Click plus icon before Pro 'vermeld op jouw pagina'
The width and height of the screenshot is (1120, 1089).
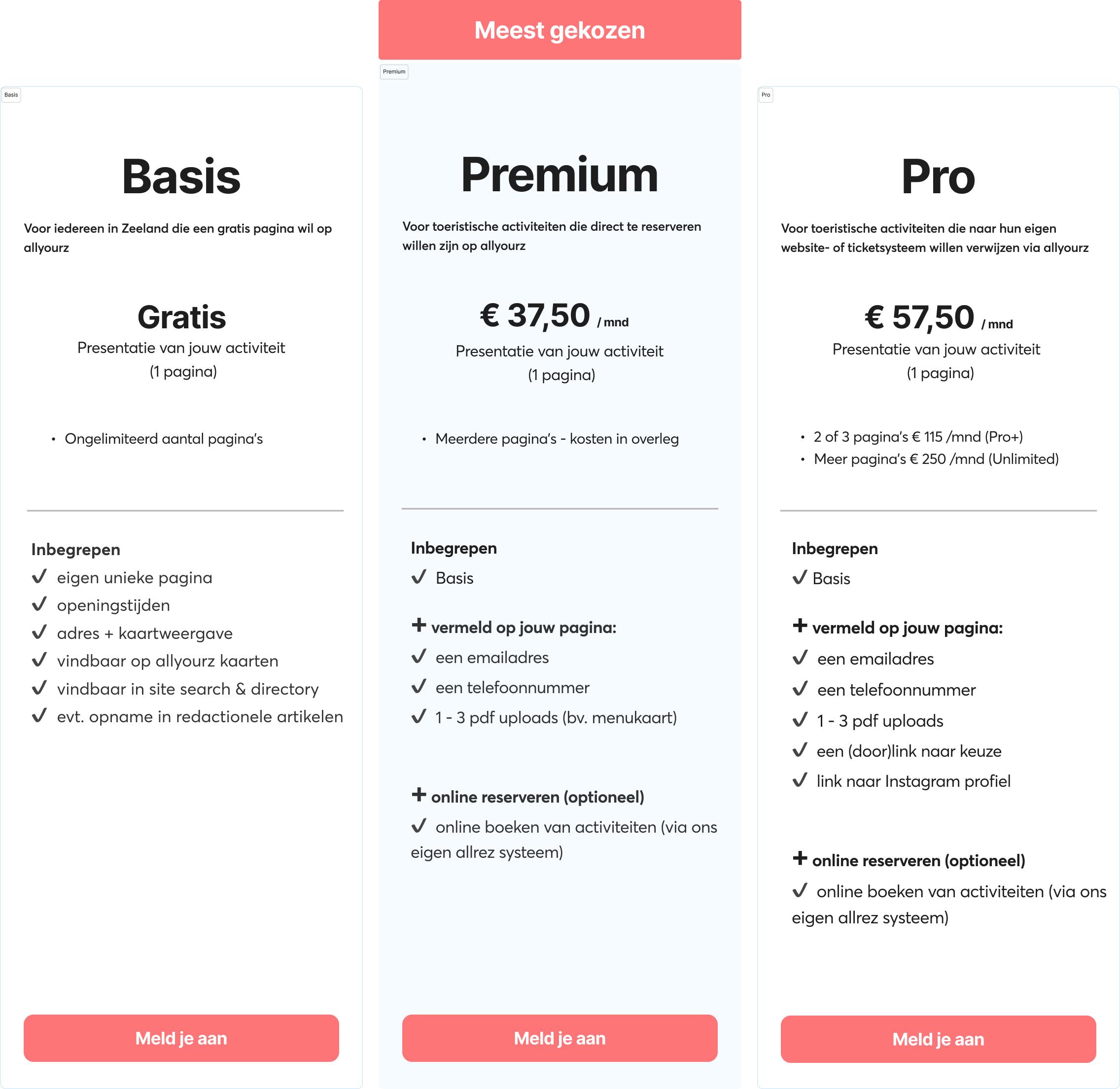point(800,626)
